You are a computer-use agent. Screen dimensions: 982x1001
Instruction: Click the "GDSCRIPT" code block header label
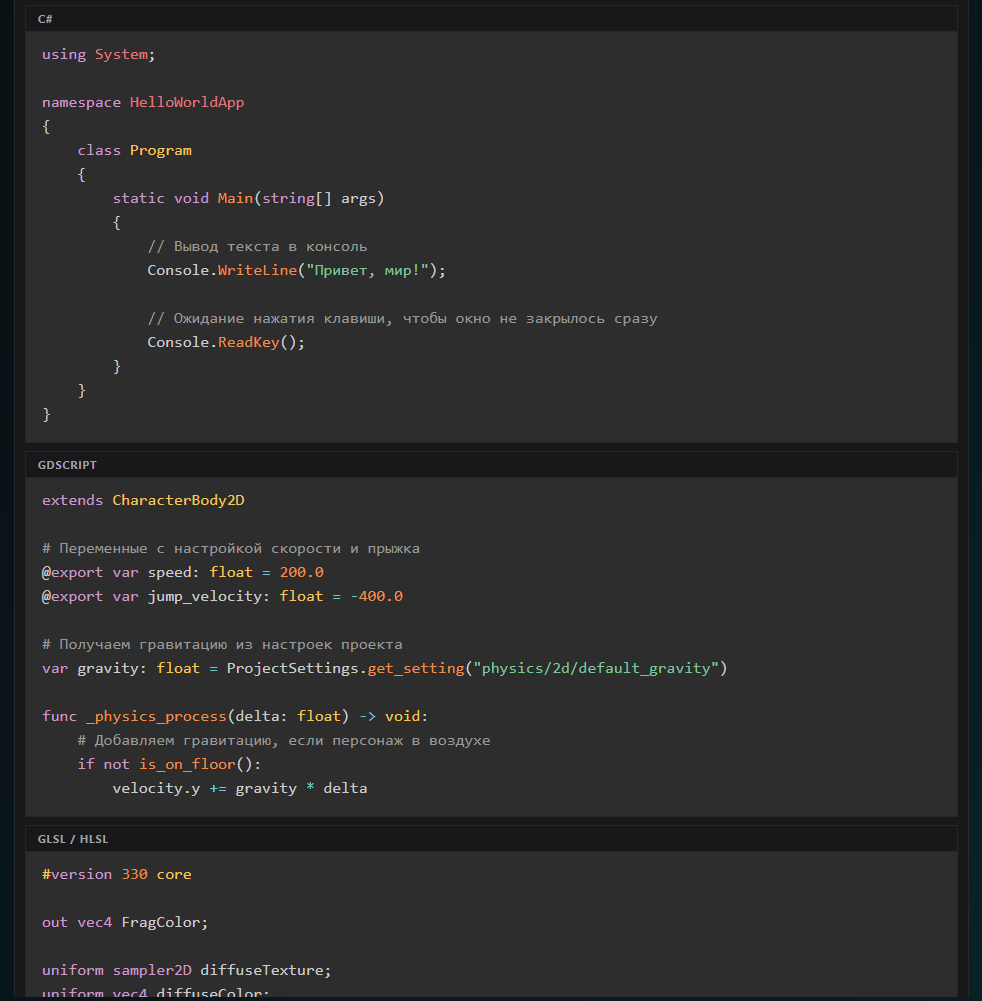[x=67, y=465]
